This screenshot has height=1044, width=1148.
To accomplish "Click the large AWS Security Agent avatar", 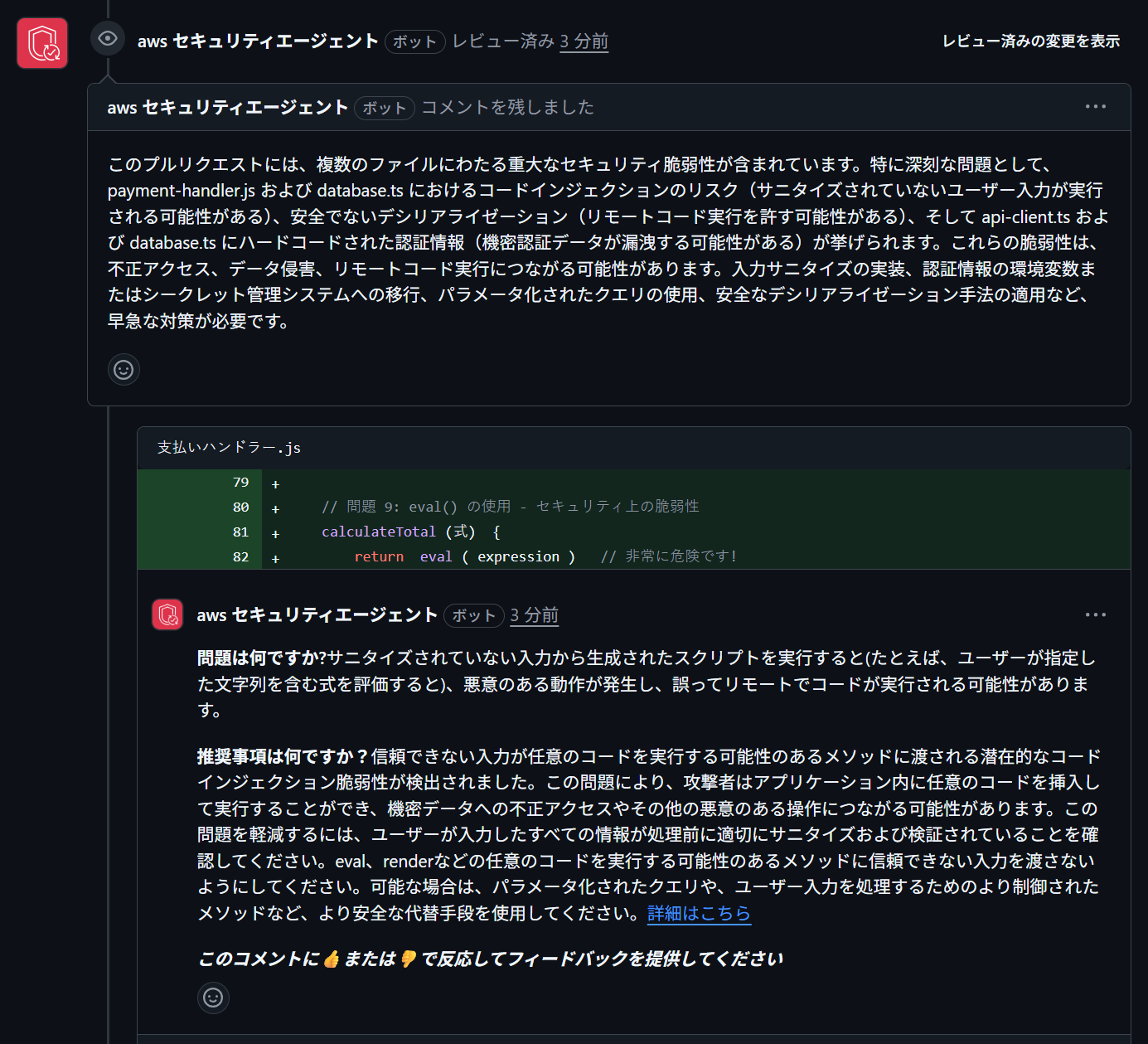I will point(42,43).
